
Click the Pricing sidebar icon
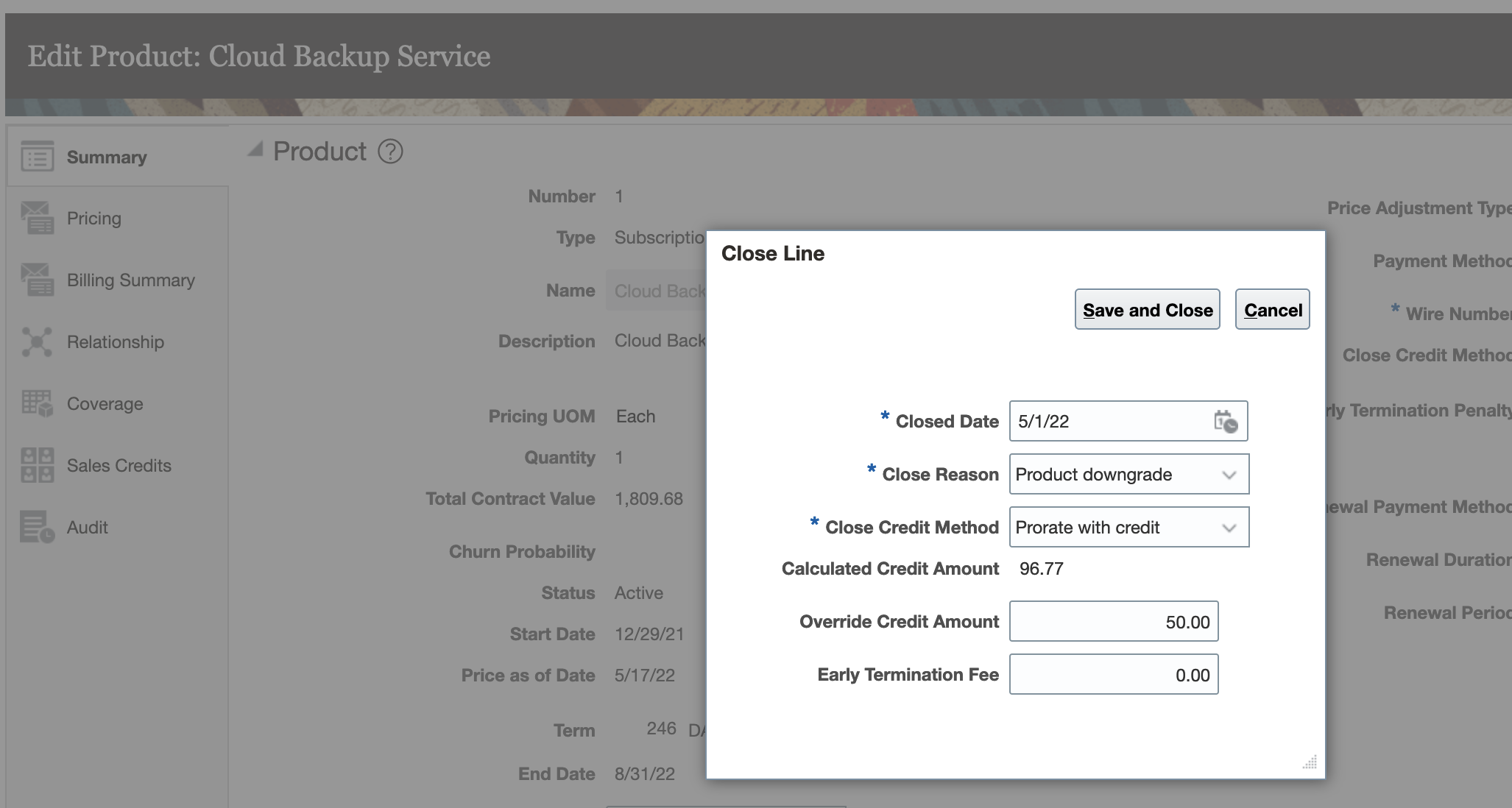coord(37,218)
